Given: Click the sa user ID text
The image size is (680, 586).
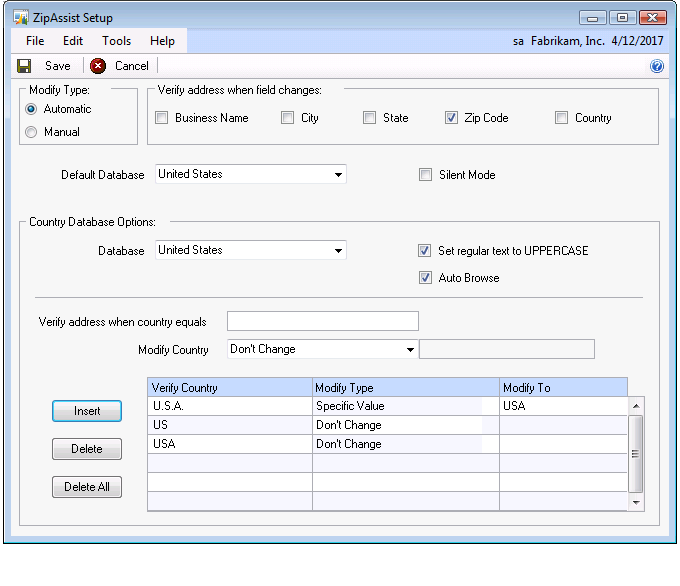Looking at the screenshot, I should [x=518, y=41].
